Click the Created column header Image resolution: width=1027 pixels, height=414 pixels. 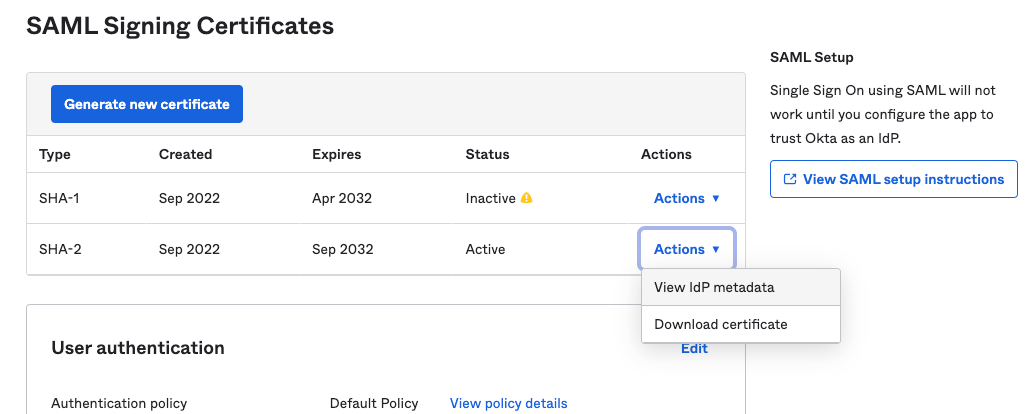tap(185, 154)
